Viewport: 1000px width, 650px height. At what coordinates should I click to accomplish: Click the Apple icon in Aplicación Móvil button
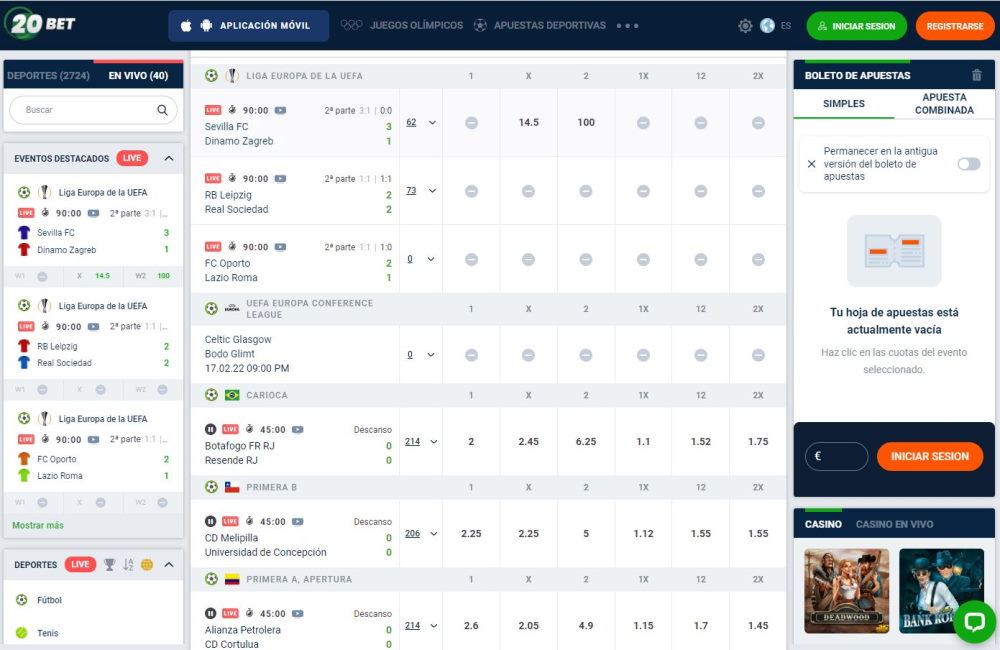[x=186, y=26]
